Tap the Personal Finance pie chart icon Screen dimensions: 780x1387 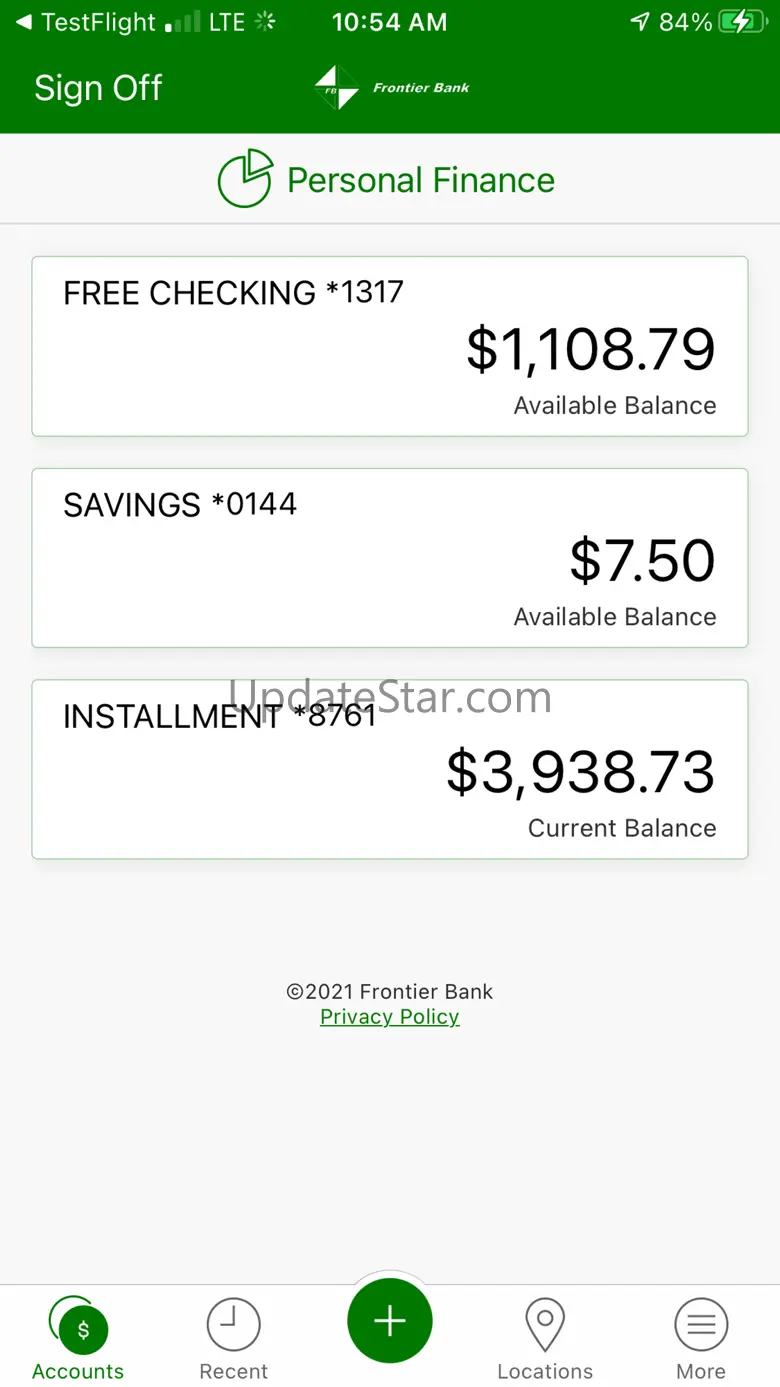pos(245,179)
